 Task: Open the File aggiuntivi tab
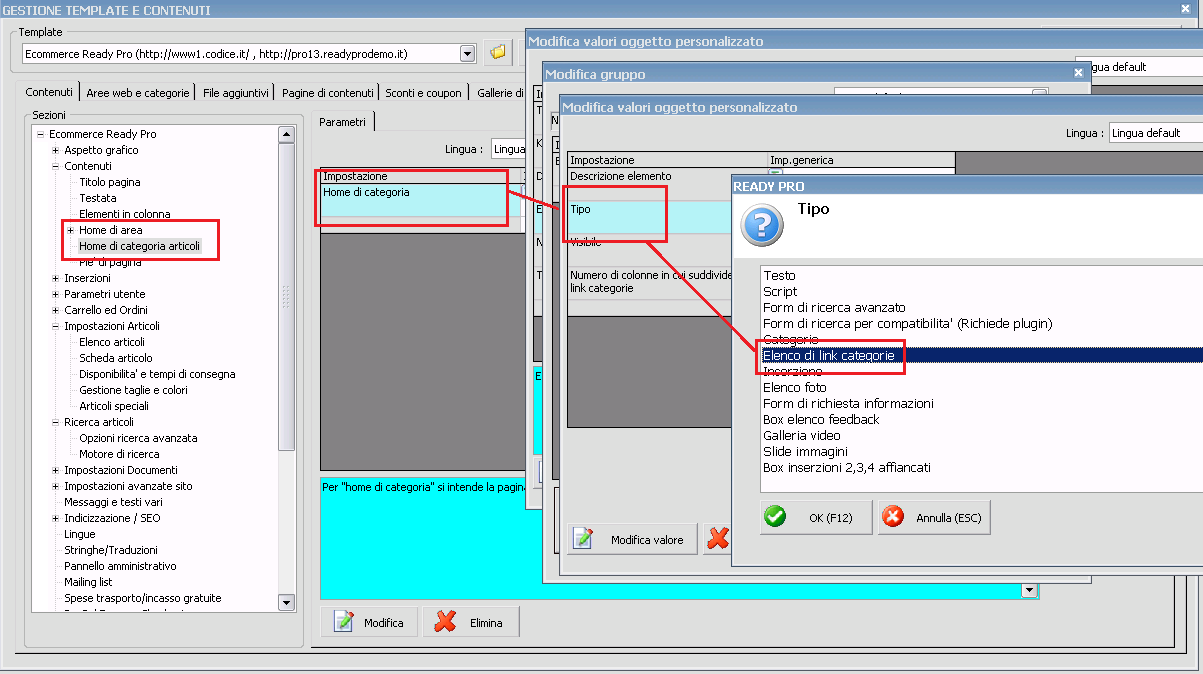[236, 93]
